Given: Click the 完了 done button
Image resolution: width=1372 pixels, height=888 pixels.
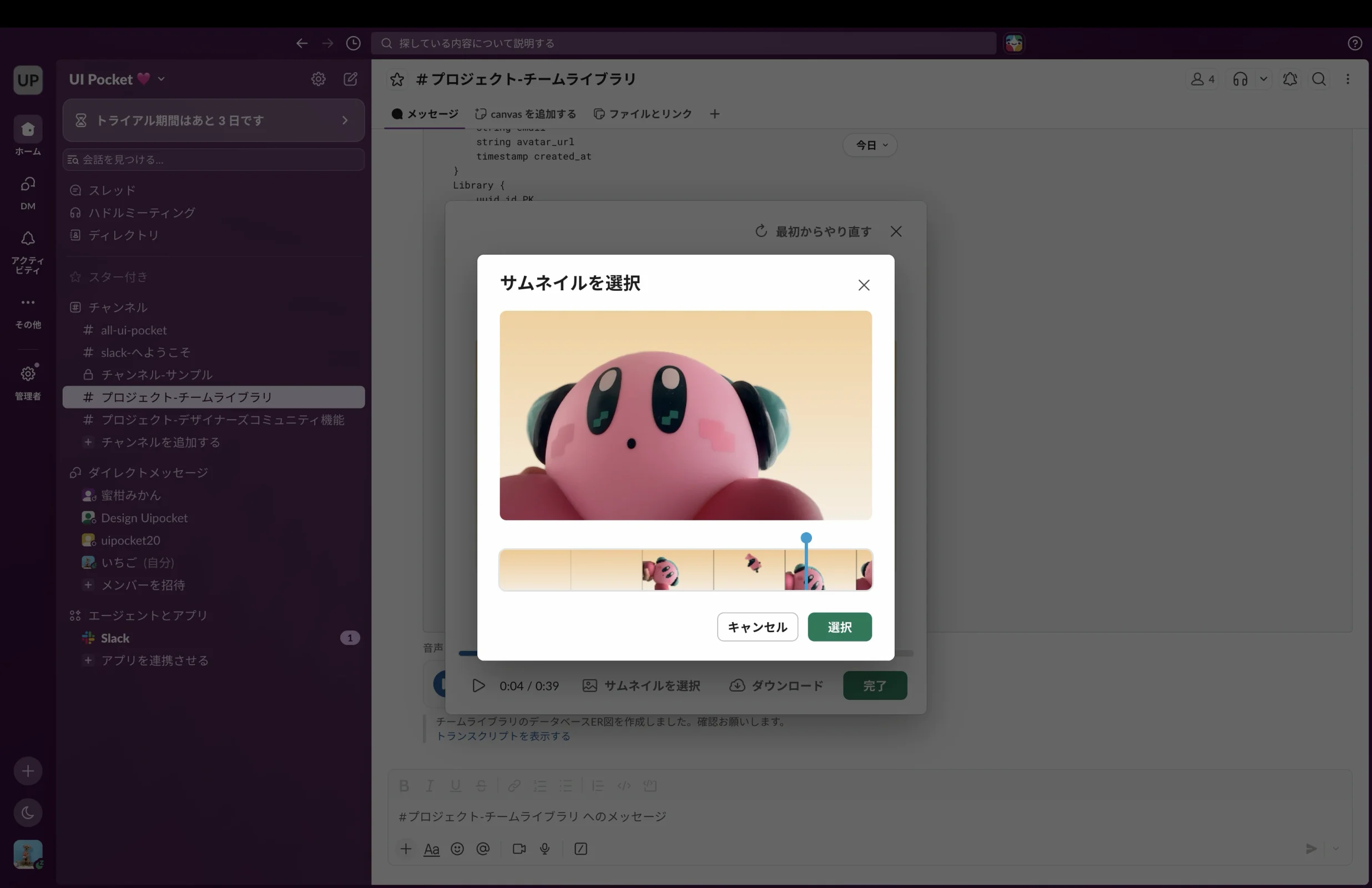Looking at the screenshot, I should coord(875,685).
